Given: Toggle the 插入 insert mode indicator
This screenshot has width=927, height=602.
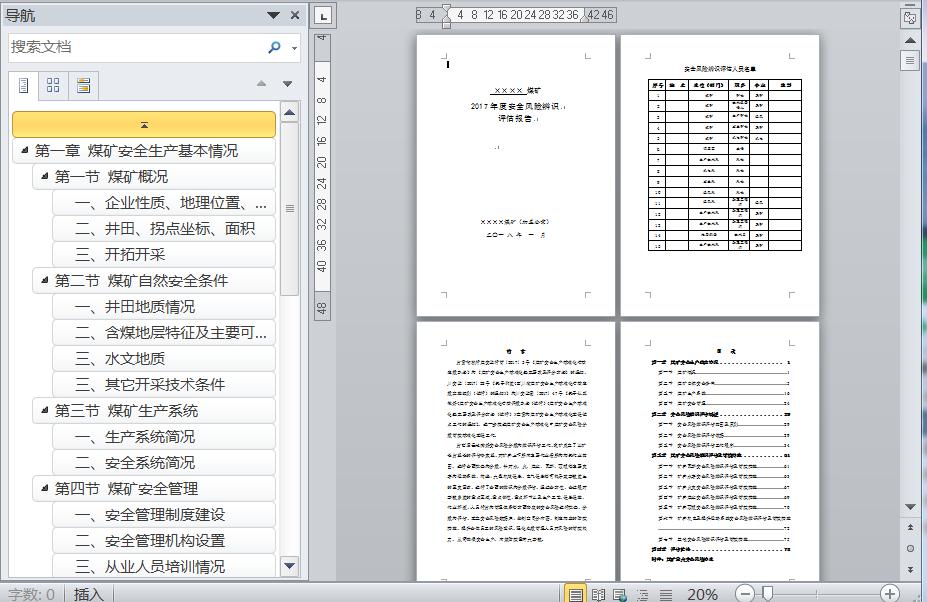Looking at the screenshot, I should click(x=88, y=594).
